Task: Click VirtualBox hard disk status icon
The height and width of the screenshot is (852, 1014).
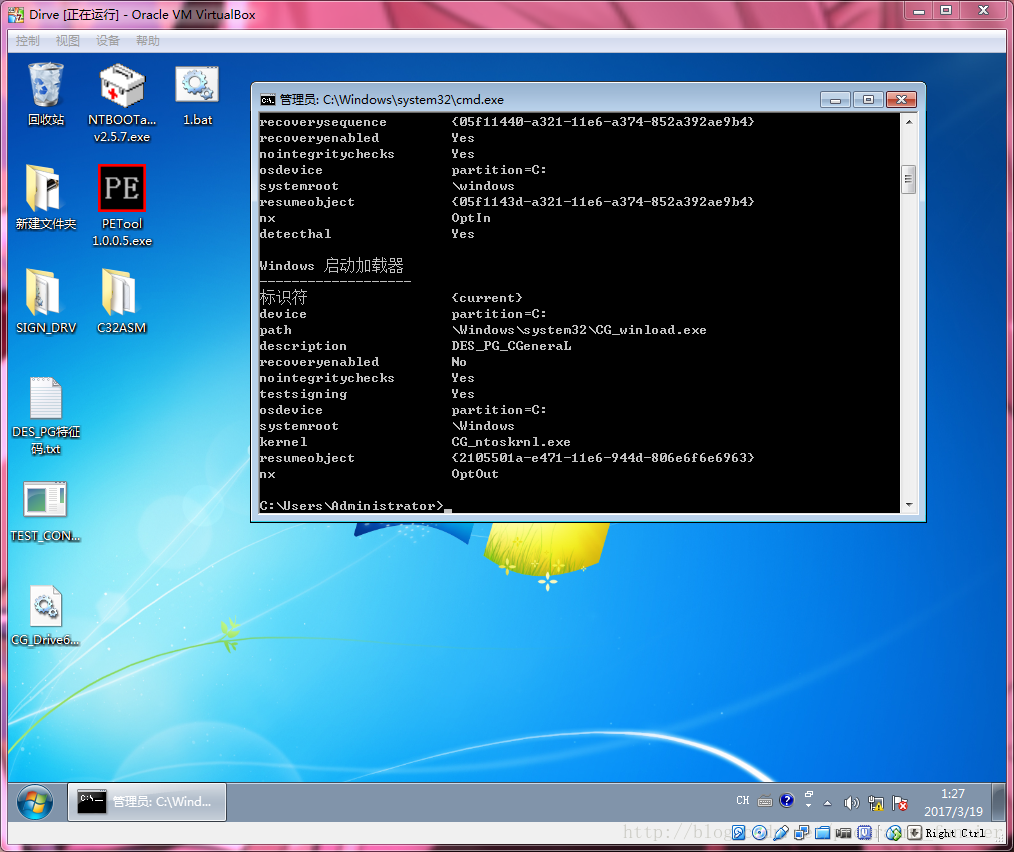Action: pos(739,833)
